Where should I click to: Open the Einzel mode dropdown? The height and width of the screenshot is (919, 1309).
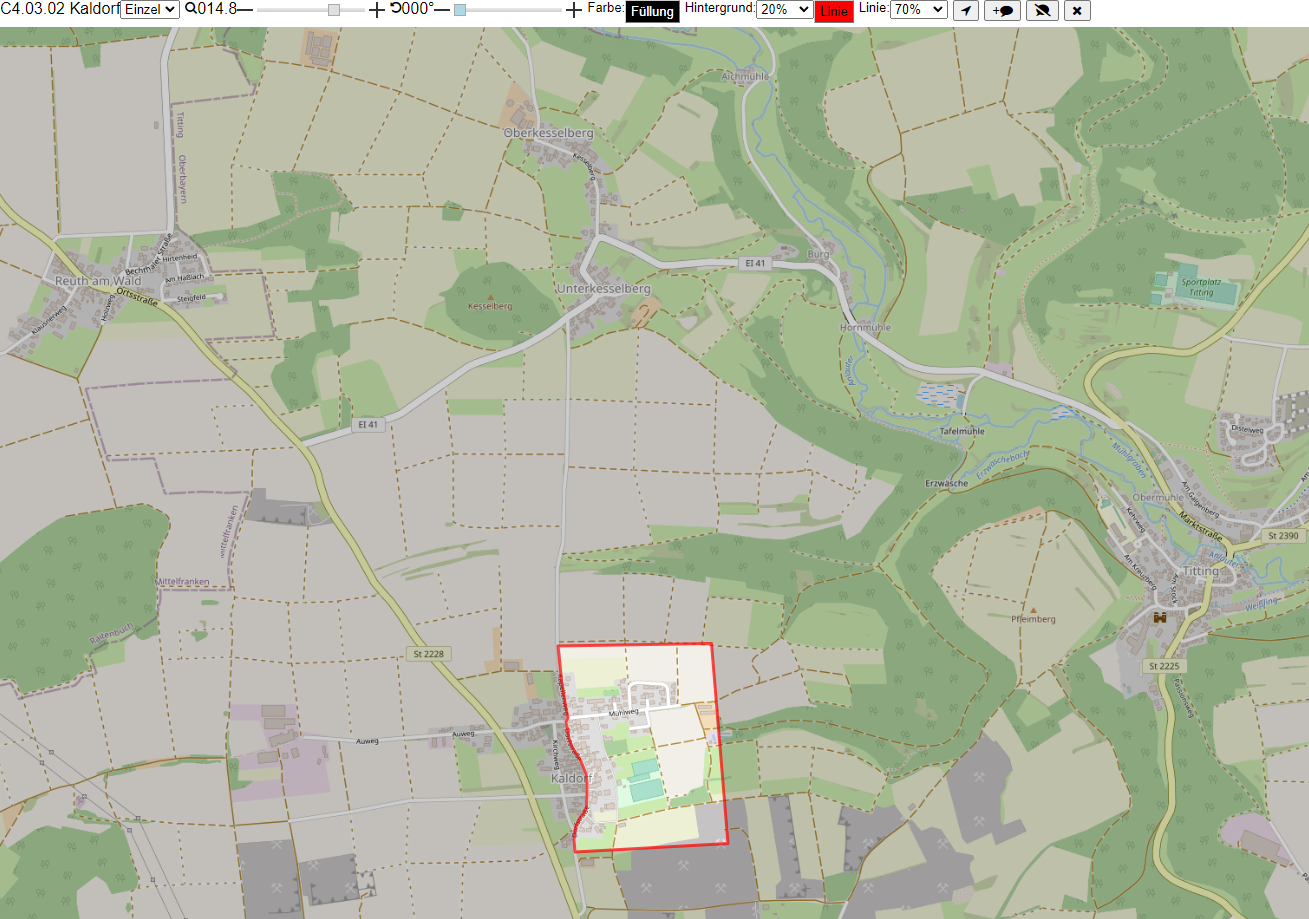(150, 9)
